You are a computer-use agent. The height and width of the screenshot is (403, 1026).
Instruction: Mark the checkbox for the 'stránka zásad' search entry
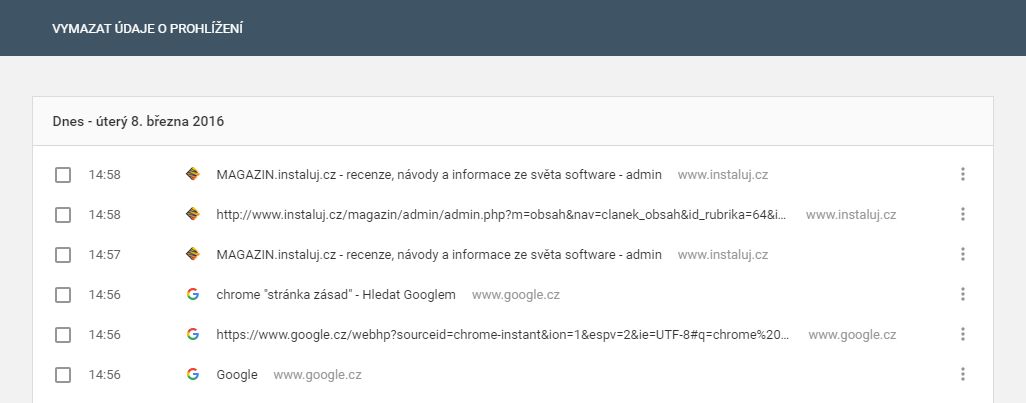63,295
